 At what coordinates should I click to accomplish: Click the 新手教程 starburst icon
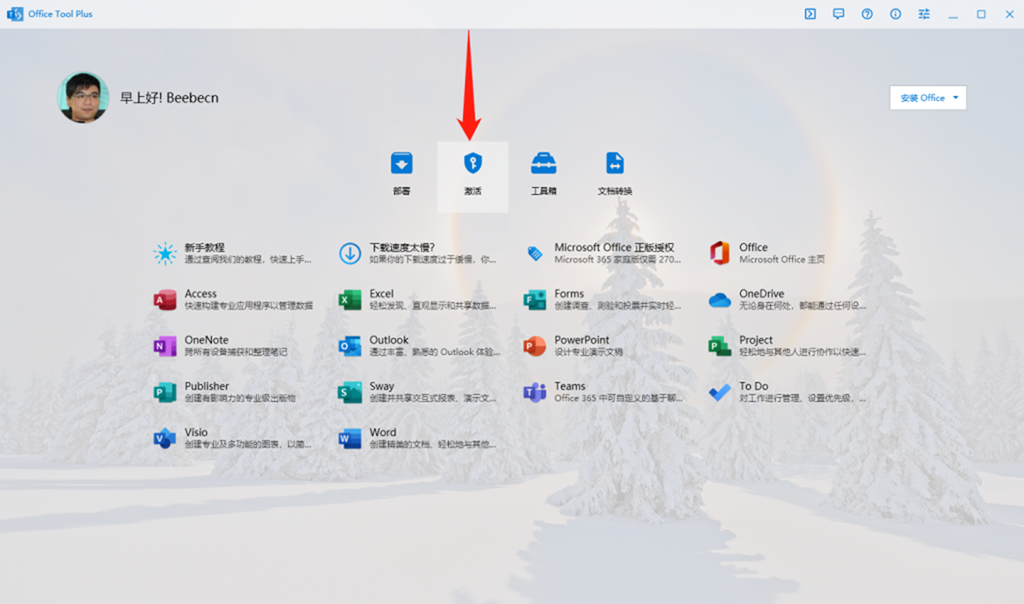pos(165,253)
